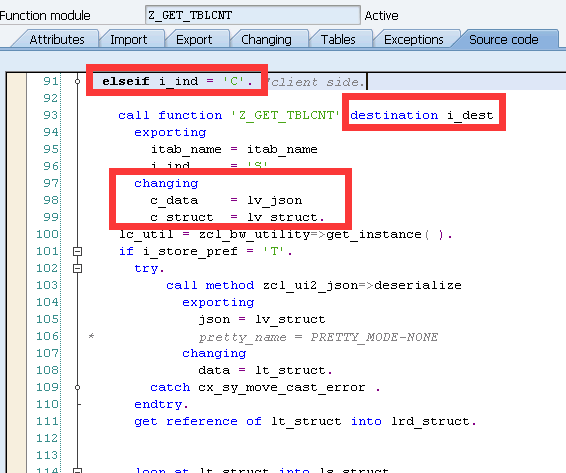566x473 pixels.
Task: Collapse the loop block at line 114
Action: point(77,470)
